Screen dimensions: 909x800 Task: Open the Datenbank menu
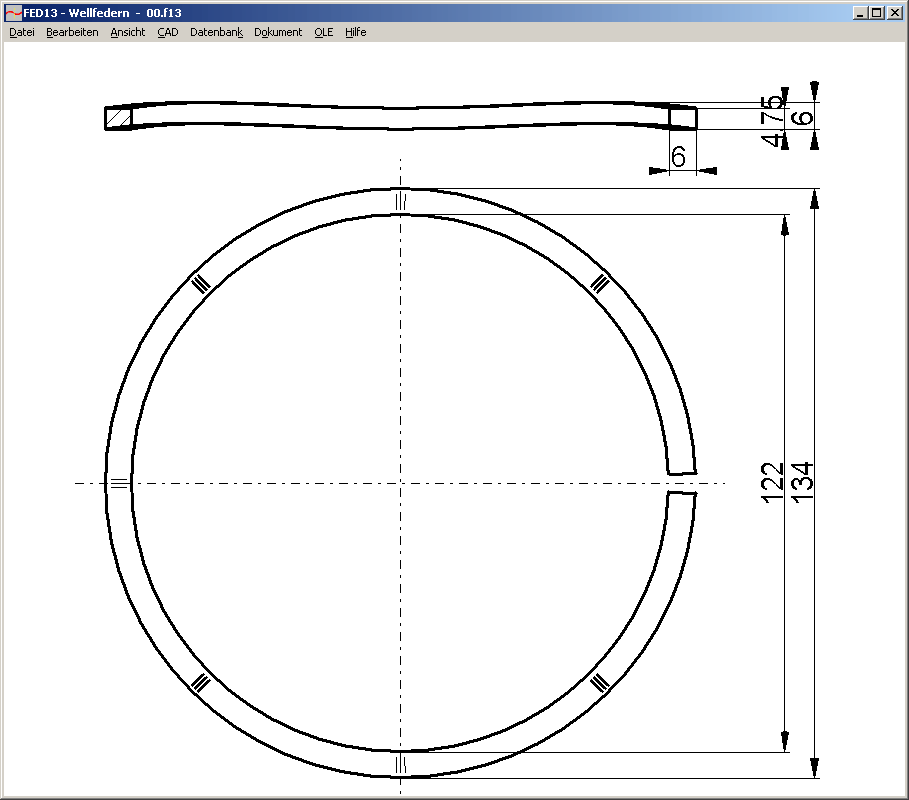[x=216, y=32]
